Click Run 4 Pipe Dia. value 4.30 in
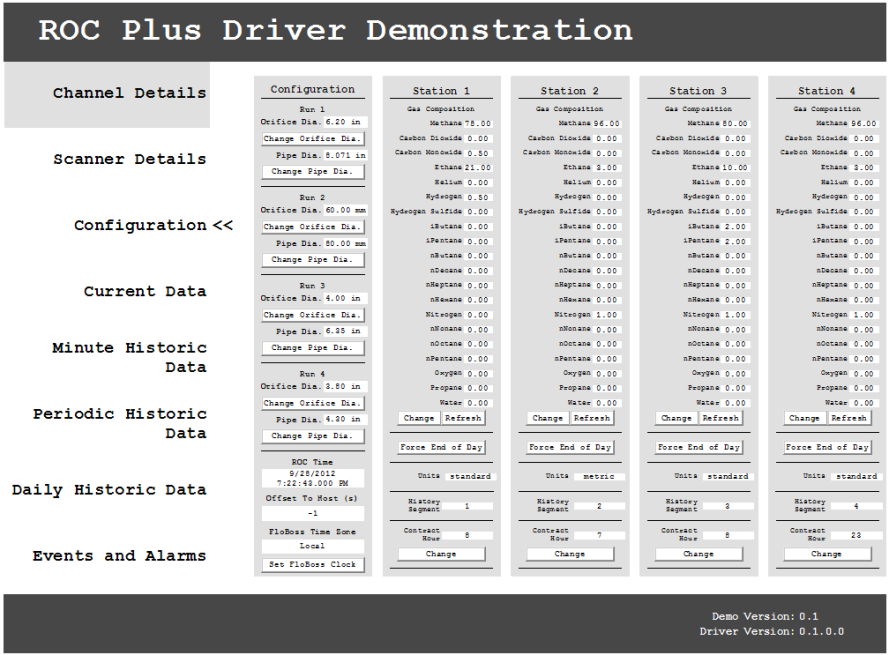The image size is (889, 655). click(345, 420)
